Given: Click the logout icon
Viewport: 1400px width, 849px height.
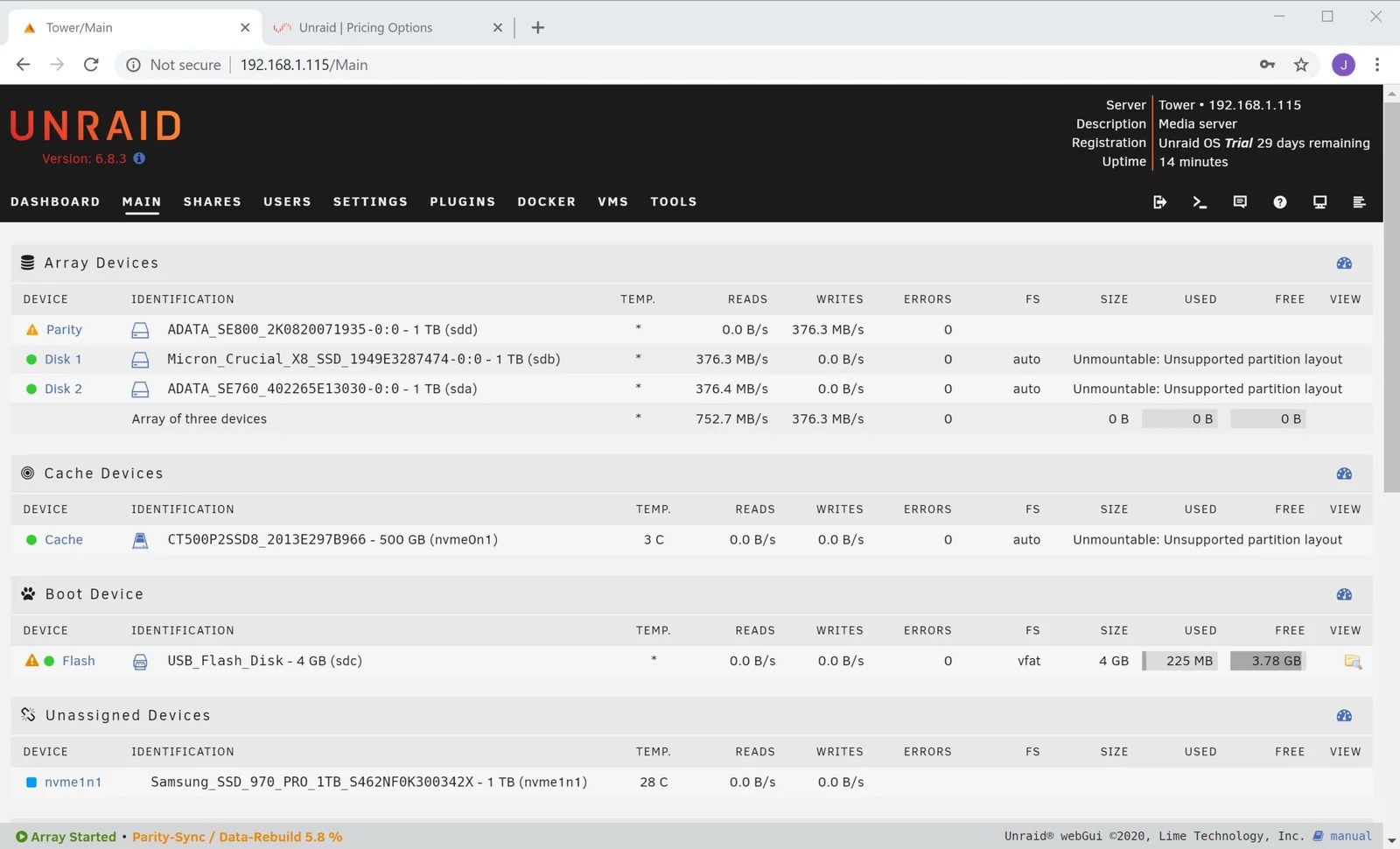Looking at the screenshot, I should 1159,202.
